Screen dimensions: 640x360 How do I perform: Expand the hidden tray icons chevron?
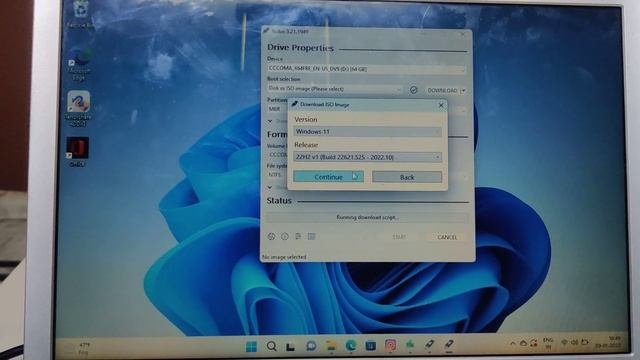[513, 344]
